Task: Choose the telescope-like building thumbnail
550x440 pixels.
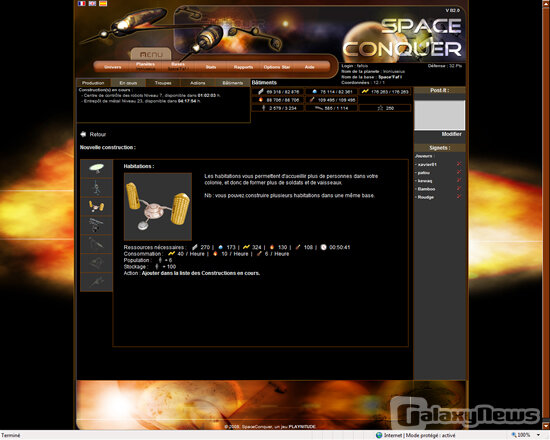Action: coord(96,225)
